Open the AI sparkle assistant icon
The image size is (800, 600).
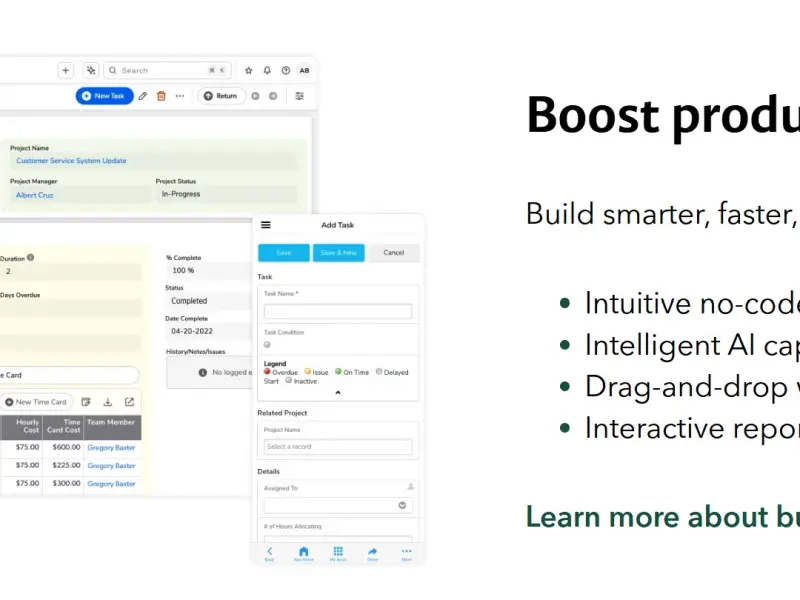click(91, 70)
